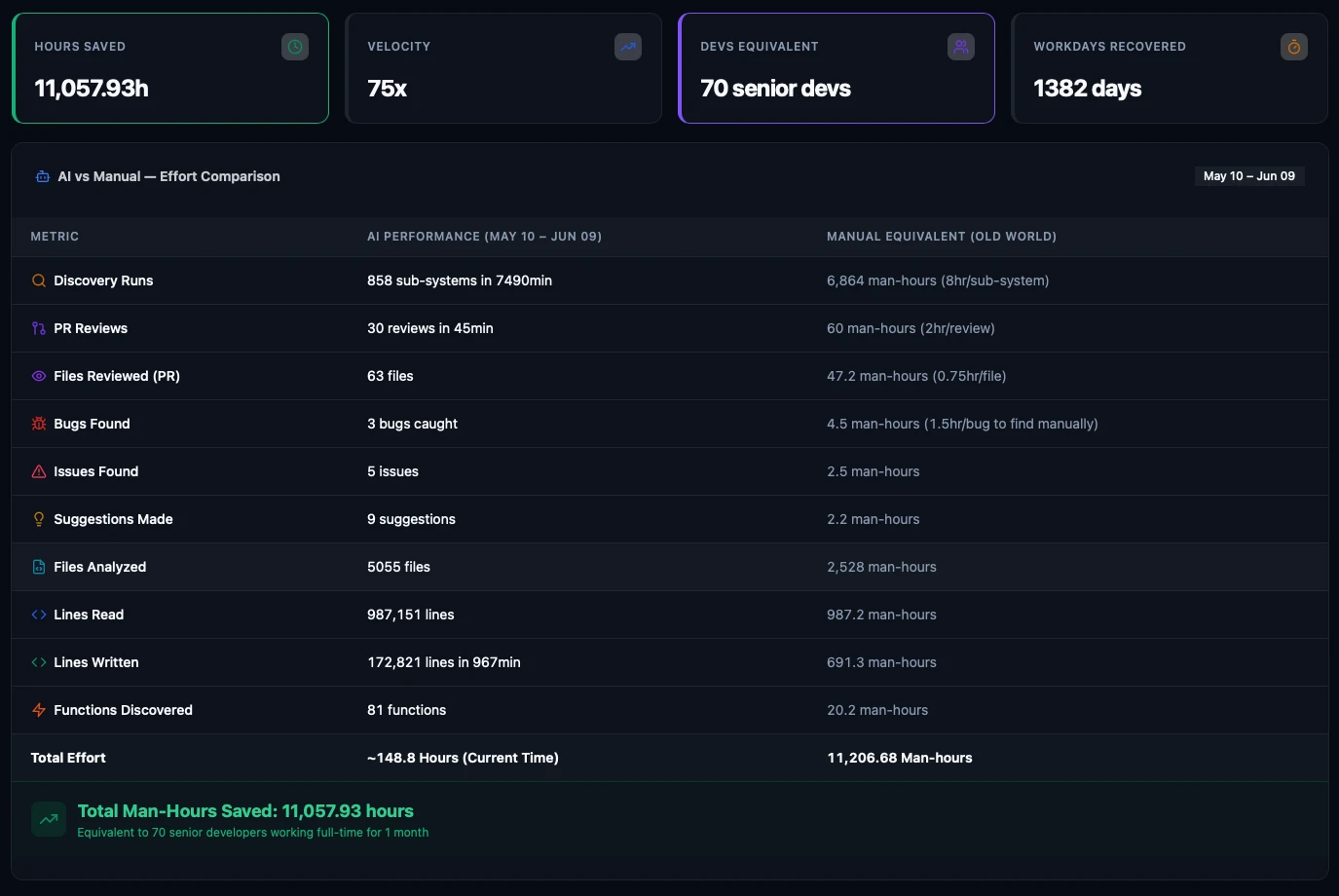
Task: Click the METRIC column header
Action: point(55,237)
